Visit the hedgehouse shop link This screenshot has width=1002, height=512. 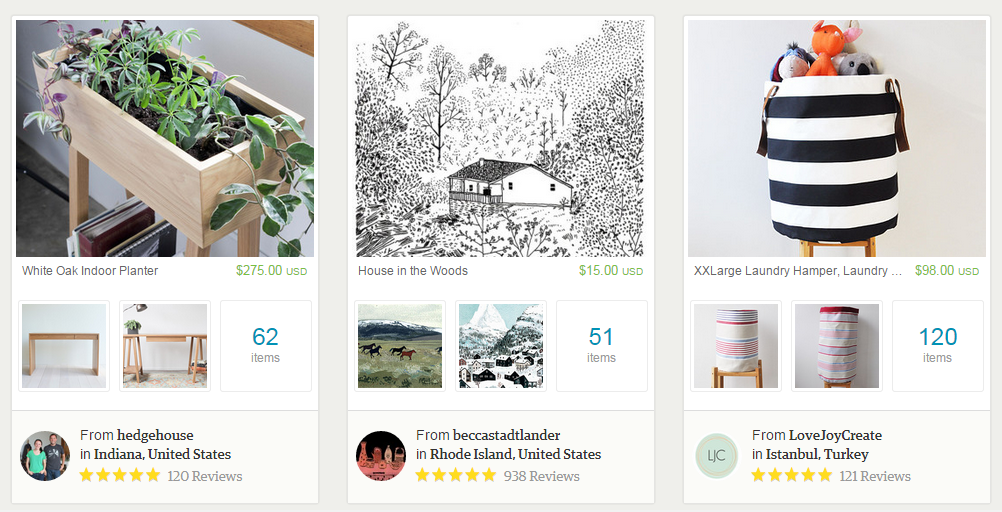[x=155, y=435]
